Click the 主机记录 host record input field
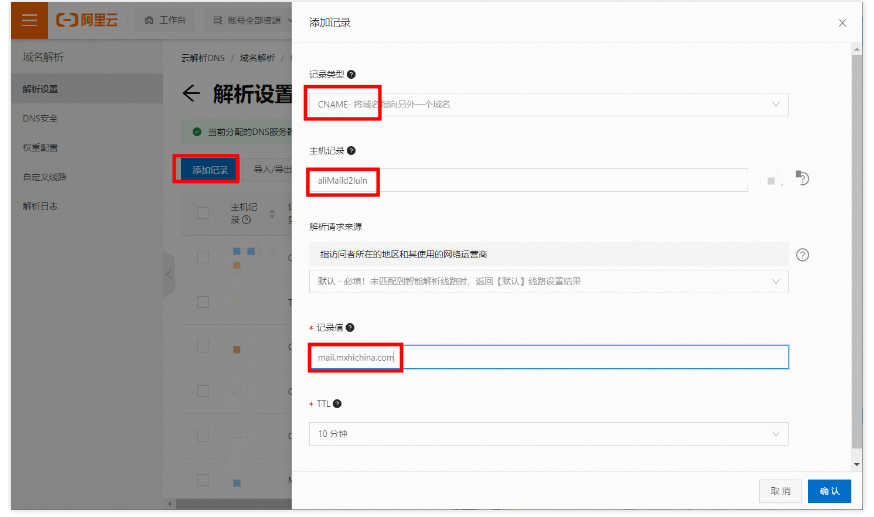The height and width of the screenshot is (517, 874). [528, 181]
